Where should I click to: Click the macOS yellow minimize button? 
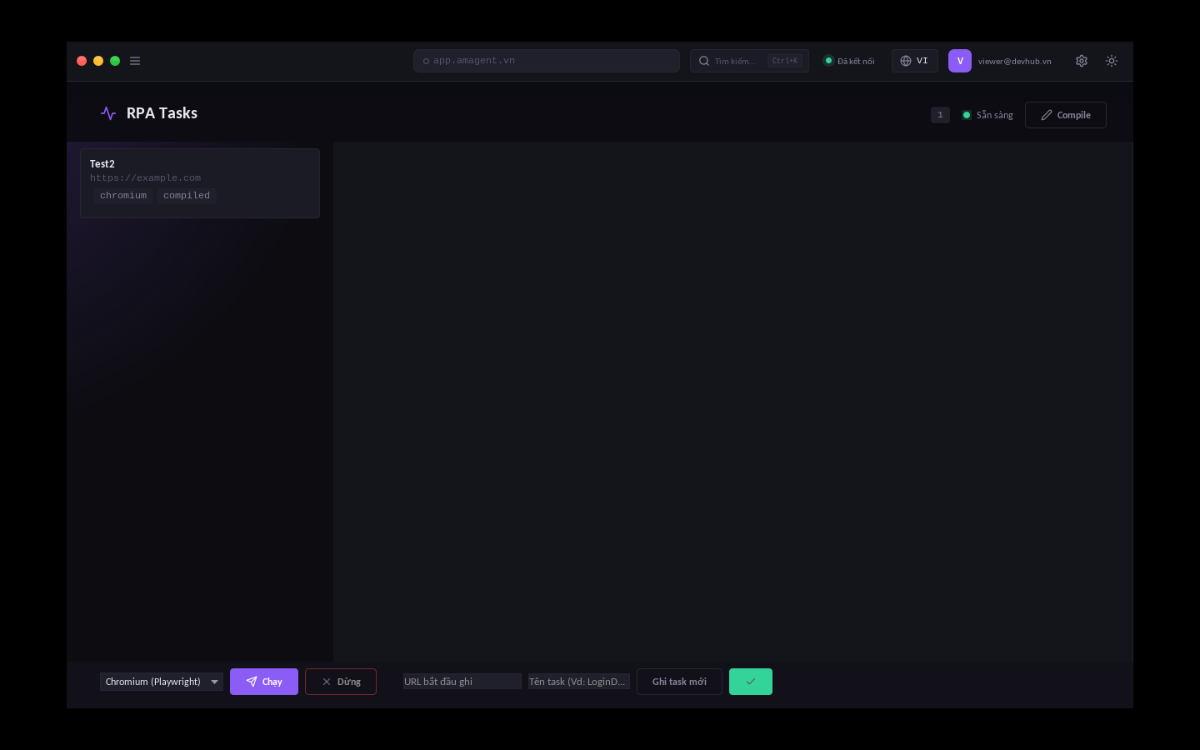98,61
